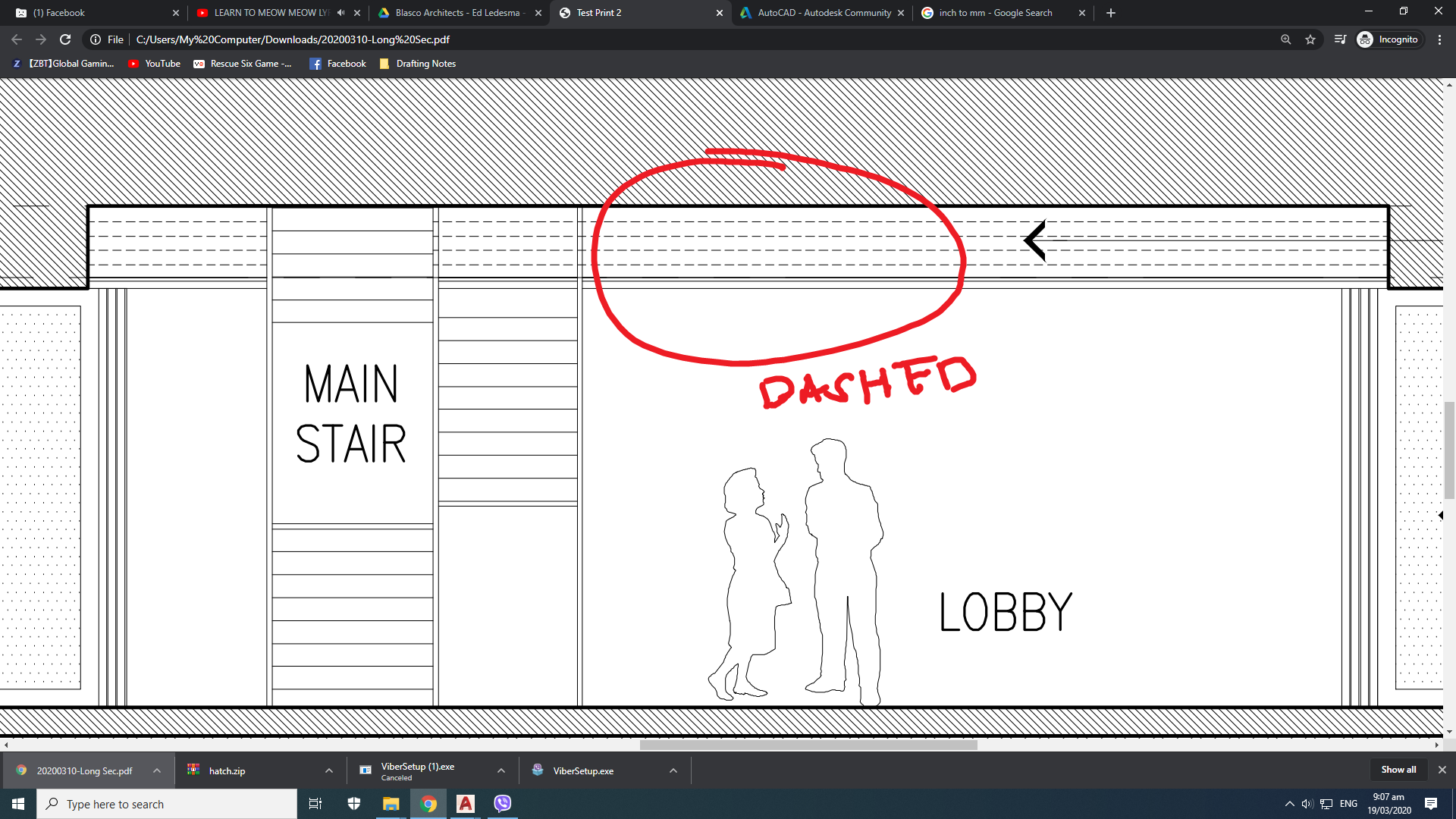Mute the LEARN TO MEOW tab audio
Screen dimensions: 1456x819
(x=338, y=12)
